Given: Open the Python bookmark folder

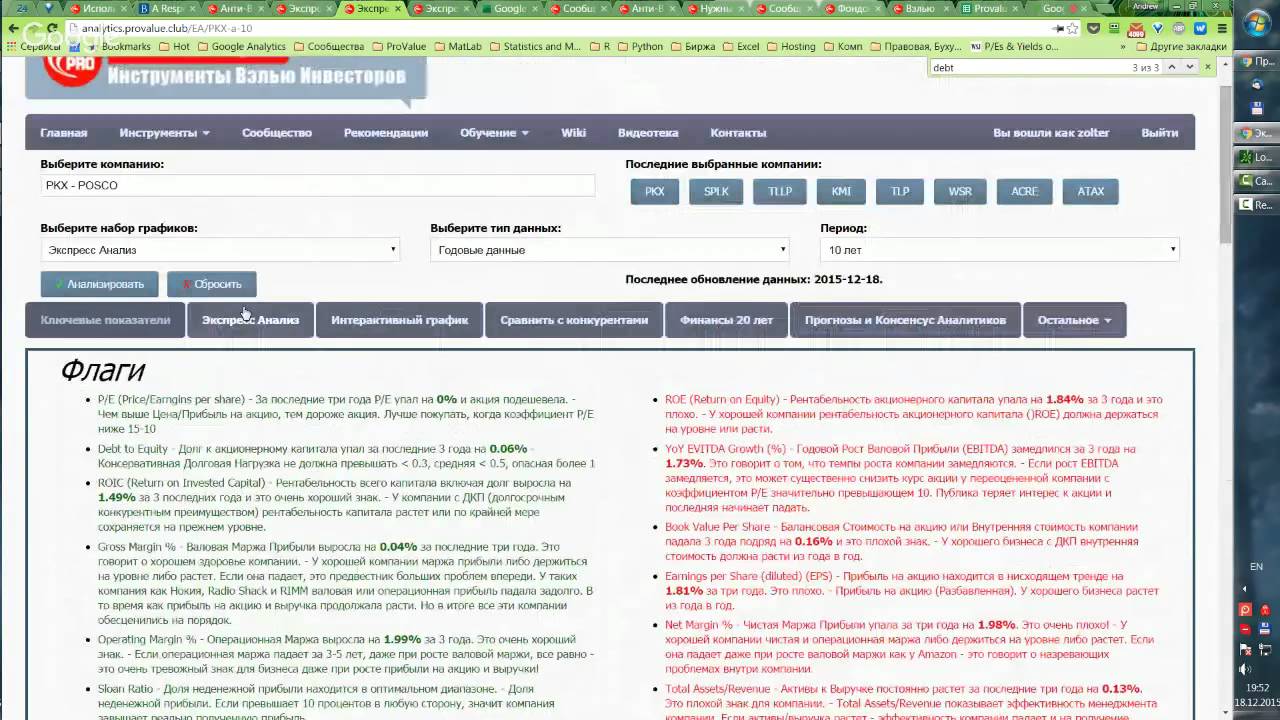Looking at the screenshot, I should pyautogui.click(x=640, y=46).
